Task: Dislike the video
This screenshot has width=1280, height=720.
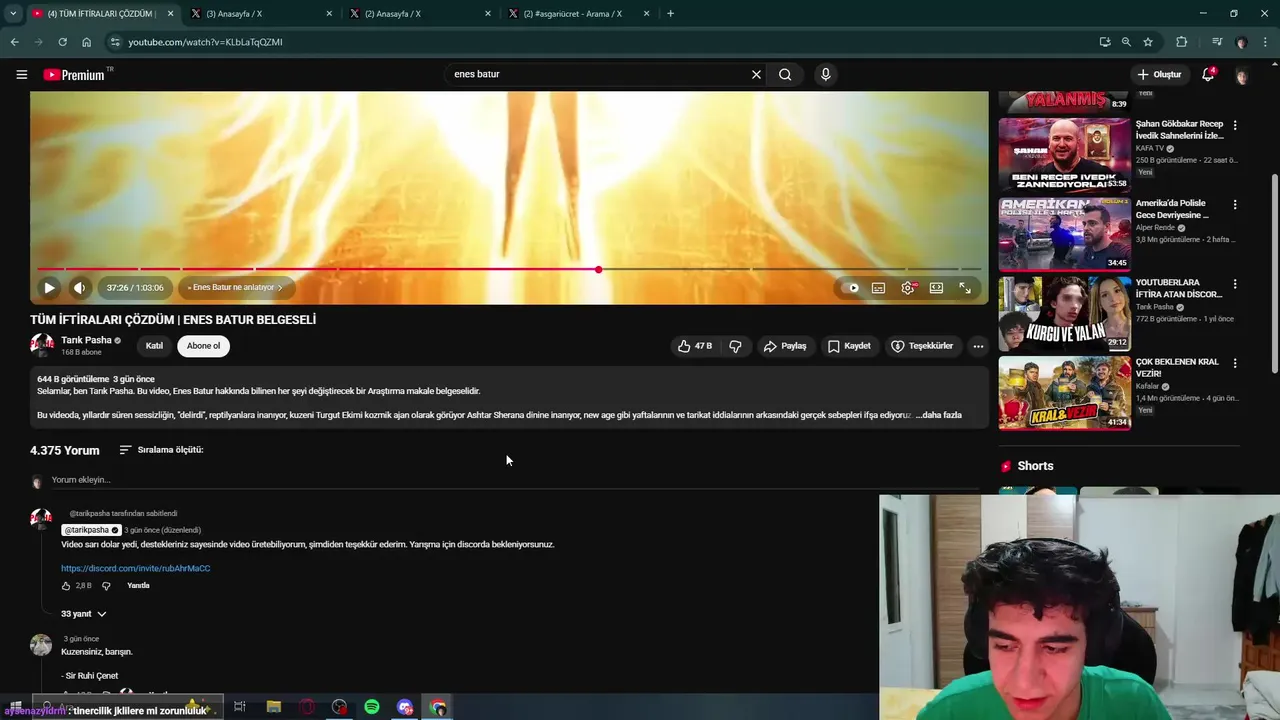Action: coord(735,346)
